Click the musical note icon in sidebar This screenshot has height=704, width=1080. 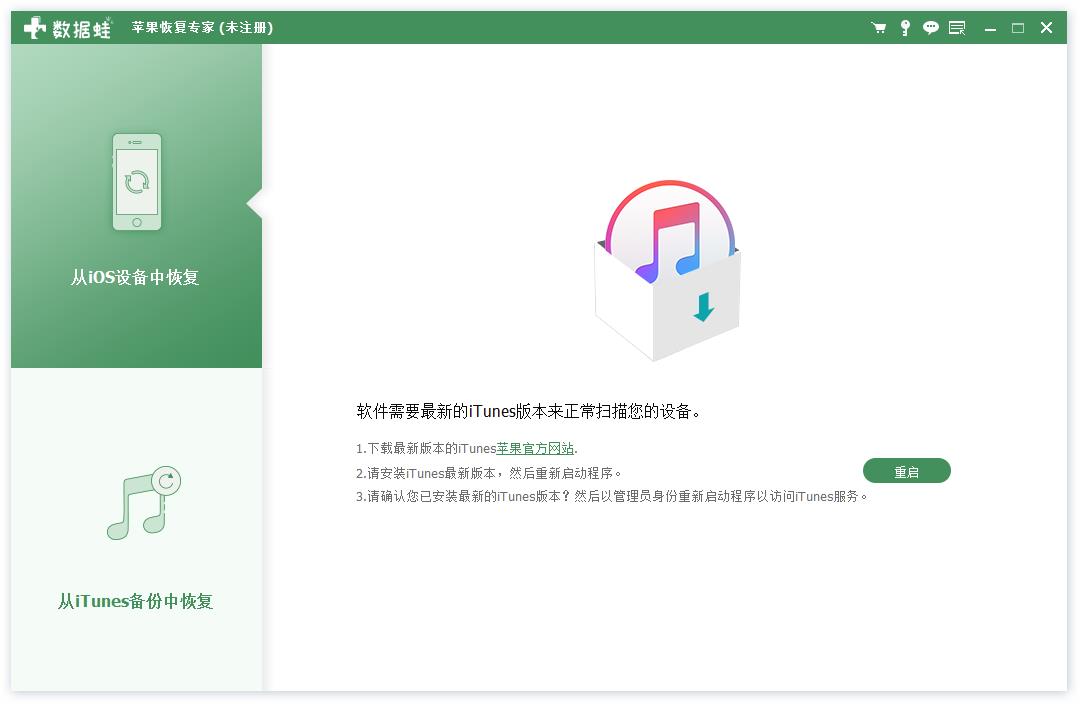coord(136,503)
